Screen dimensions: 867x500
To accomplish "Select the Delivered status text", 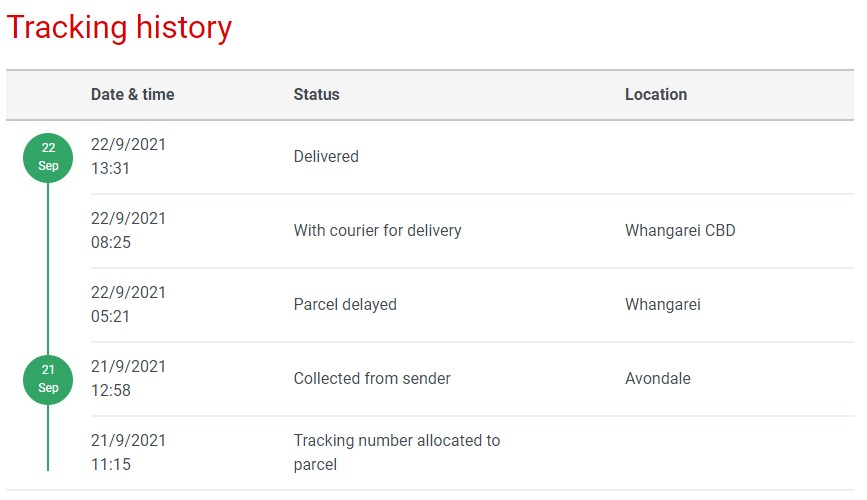I will pos(326,157).
